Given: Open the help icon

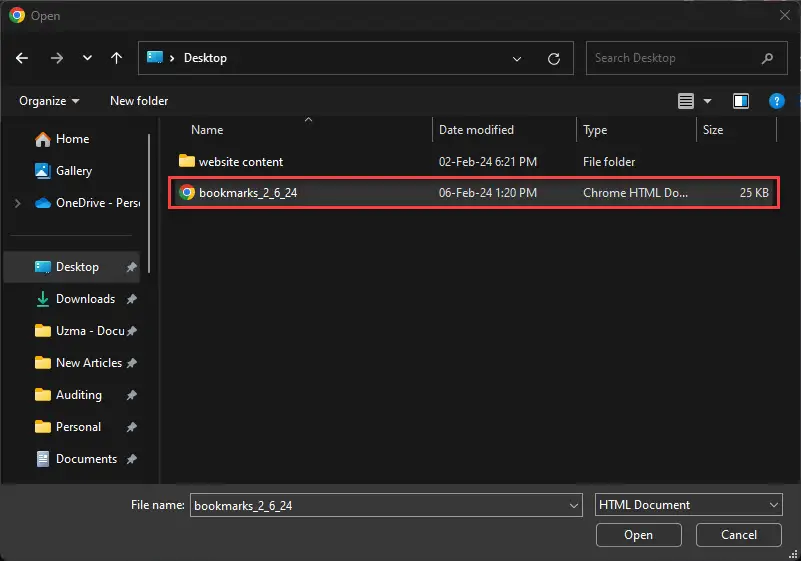Looking at the screenshot, I should (x=776, y=101).
